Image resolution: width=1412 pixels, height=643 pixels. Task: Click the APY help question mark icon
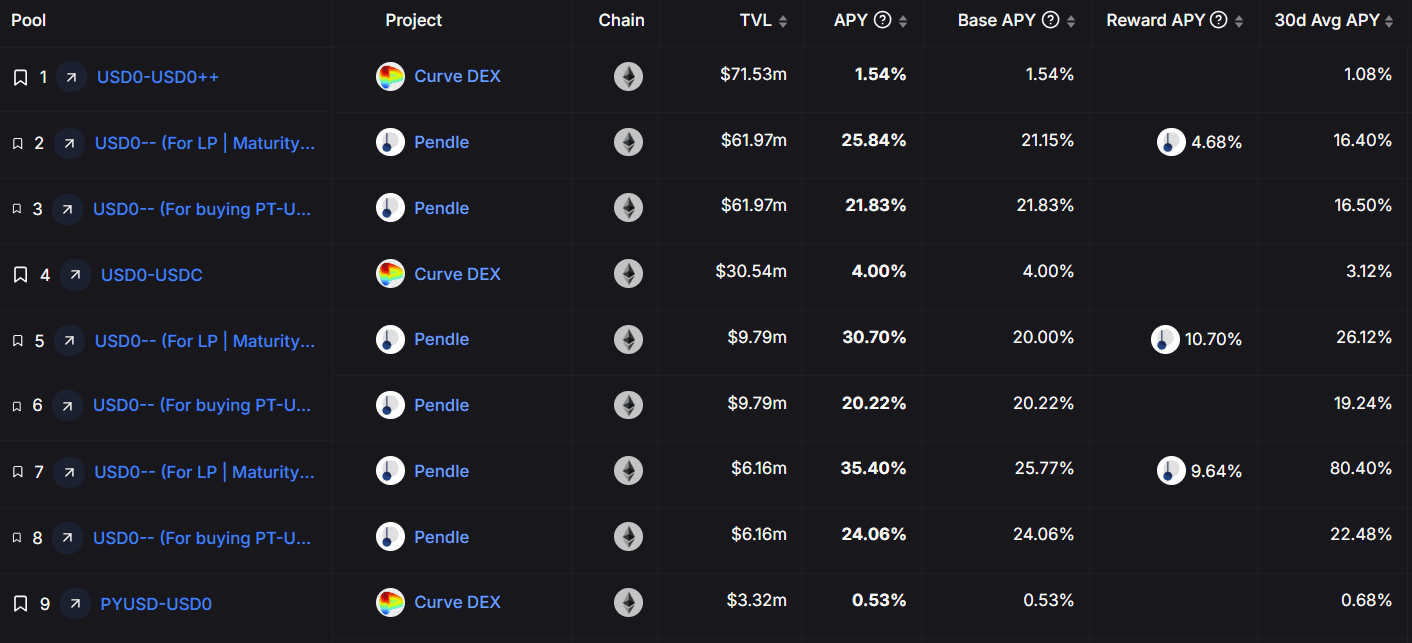point(882,20)
